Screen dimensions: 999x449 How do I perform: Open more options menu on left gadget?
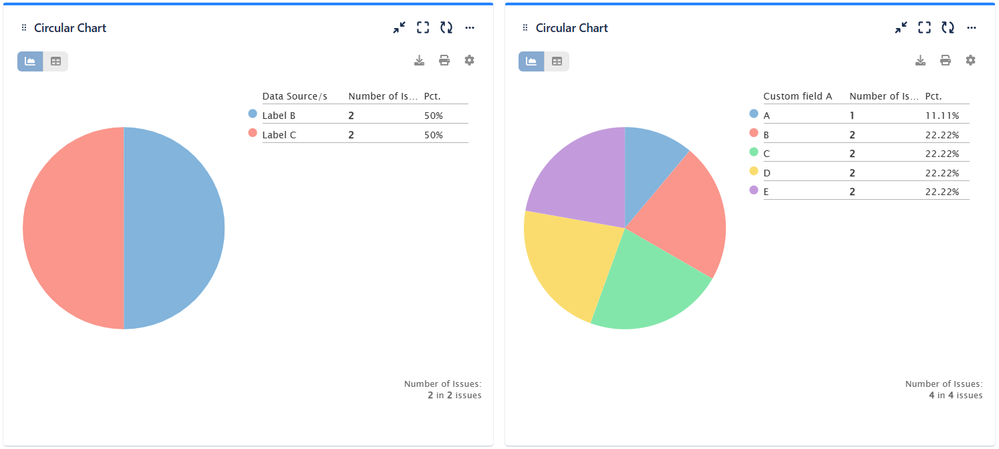[x=470, y=27]
